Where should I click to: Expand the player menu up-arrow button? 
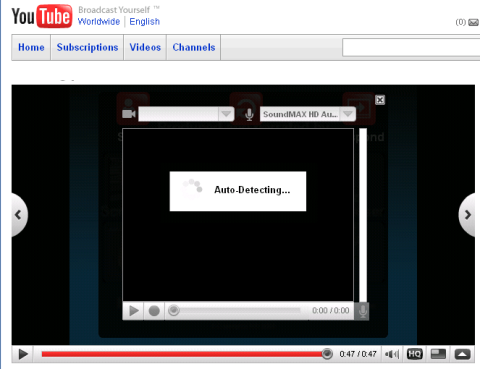(x=462, y=354)
